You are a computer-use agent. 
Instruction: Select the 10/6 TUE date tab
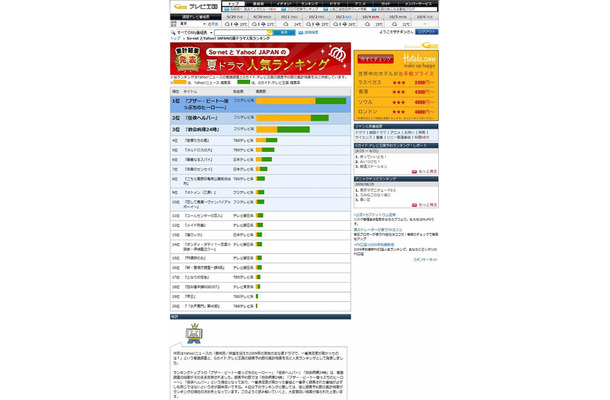point(424,17)
